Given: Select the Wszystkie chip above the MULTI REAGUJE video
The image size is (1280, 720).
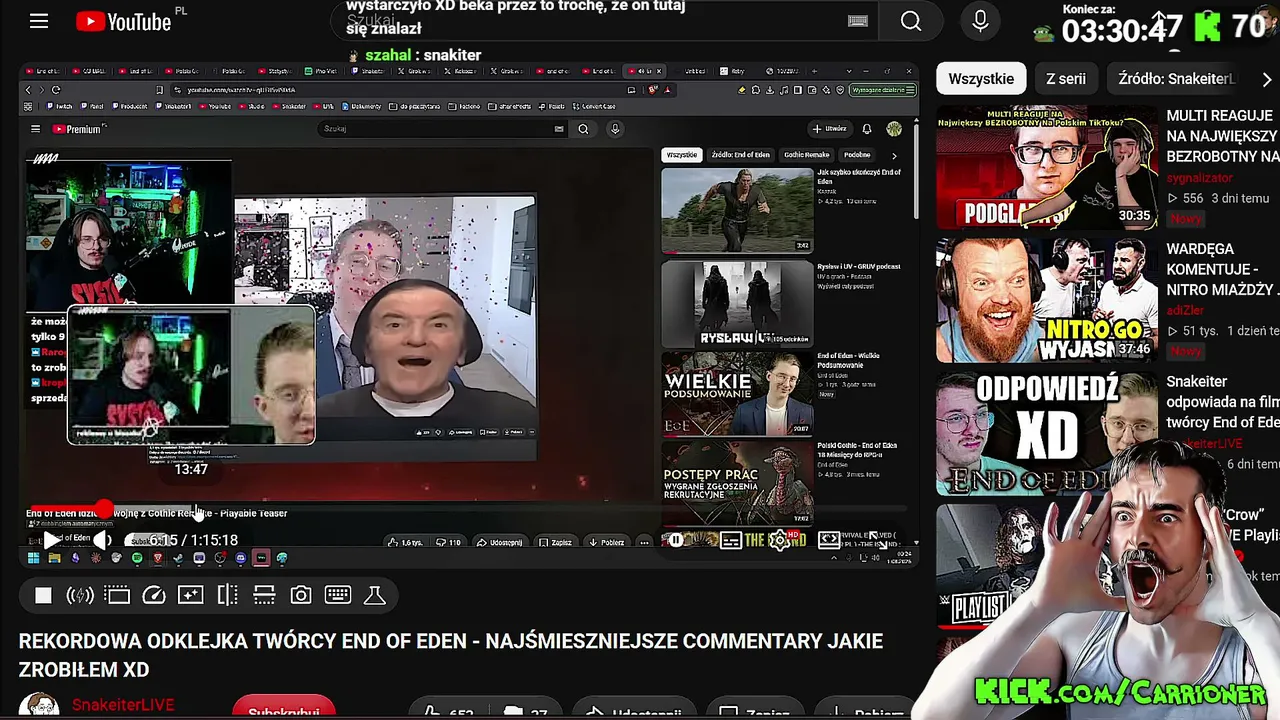Looking at the screenshot, I should click(x=981, y=79).
